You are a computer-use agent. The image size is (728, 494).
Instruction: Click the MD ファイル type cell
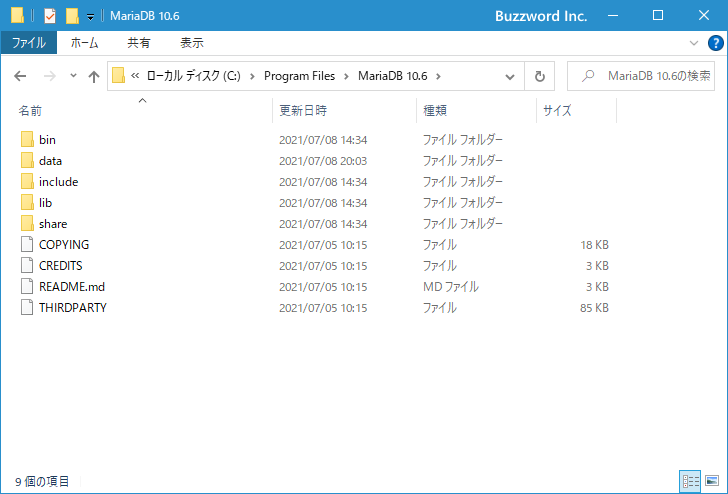click(450, 286)
